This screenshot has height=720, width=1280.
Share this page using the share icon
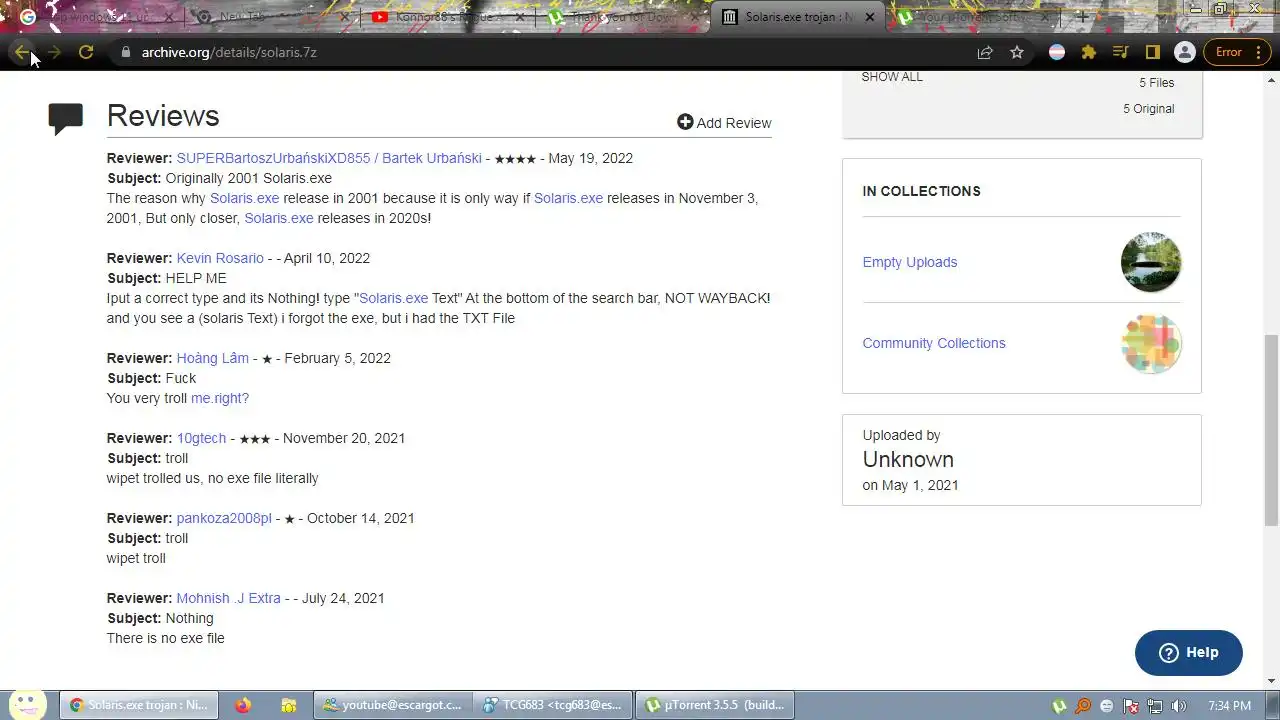985,52
